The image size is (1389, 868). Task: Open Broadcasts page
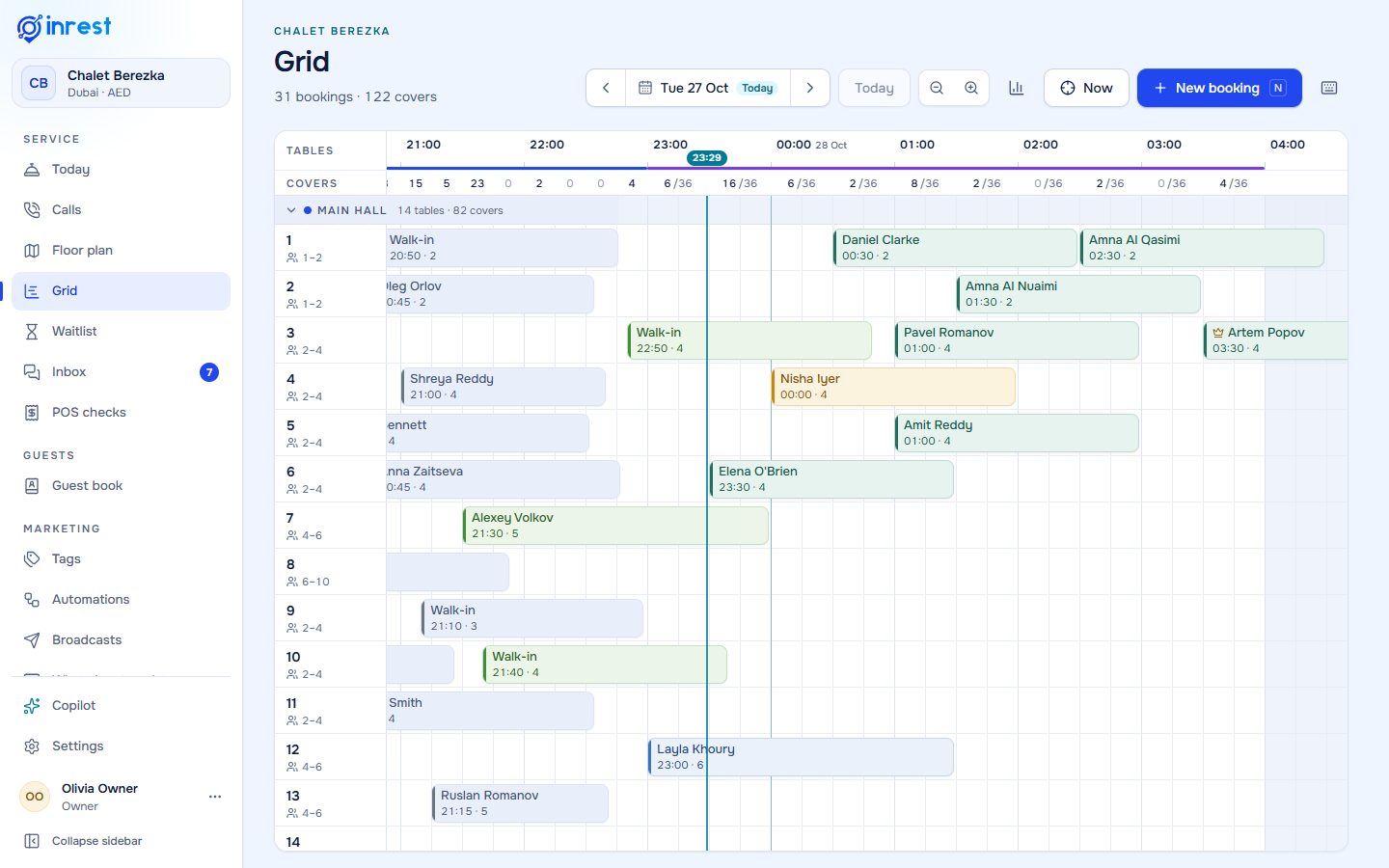click(x=122, y=639)
